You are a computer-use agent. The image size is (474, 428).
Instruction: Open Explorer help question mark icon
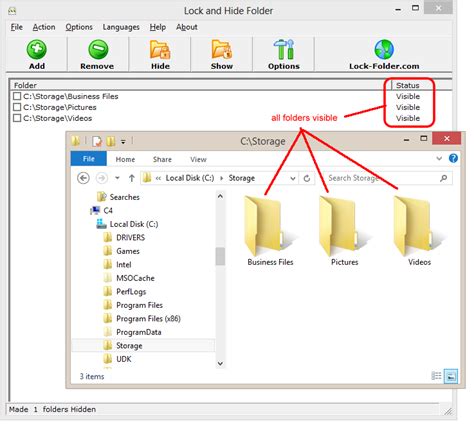453,158
